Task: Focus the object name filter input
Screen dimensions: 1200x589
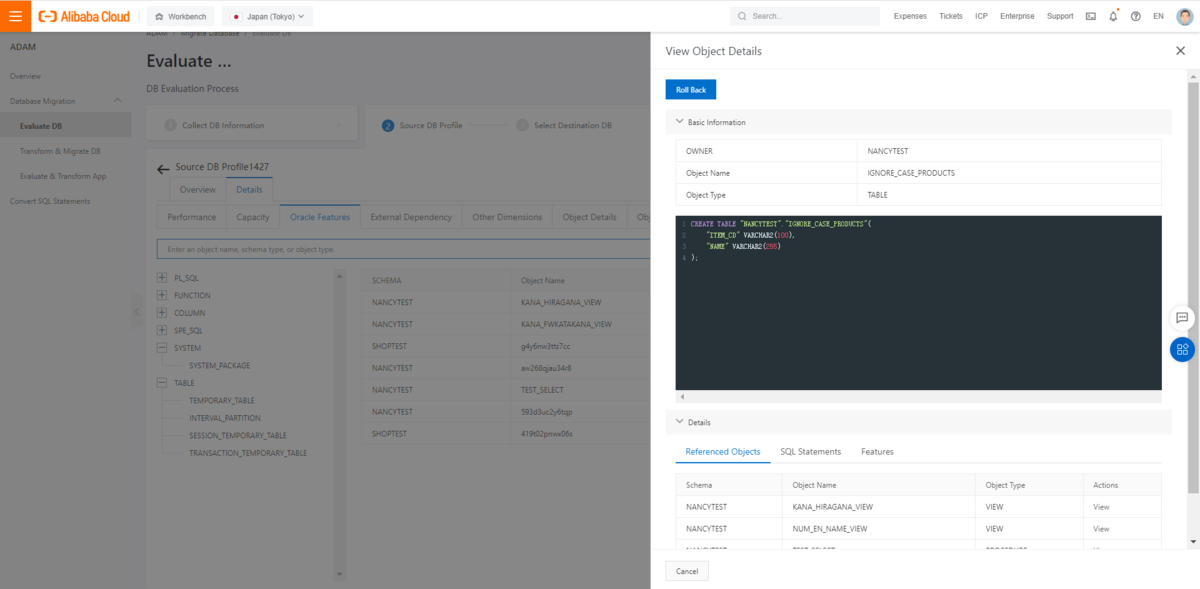Action: (404, 249)
